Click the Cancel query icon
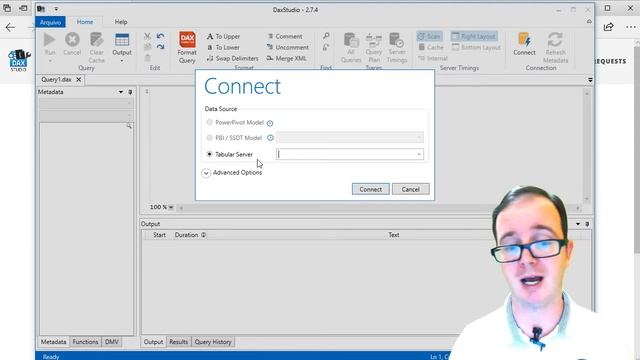The height and width of the screenshot is (360, 640). tap(72, 40)
